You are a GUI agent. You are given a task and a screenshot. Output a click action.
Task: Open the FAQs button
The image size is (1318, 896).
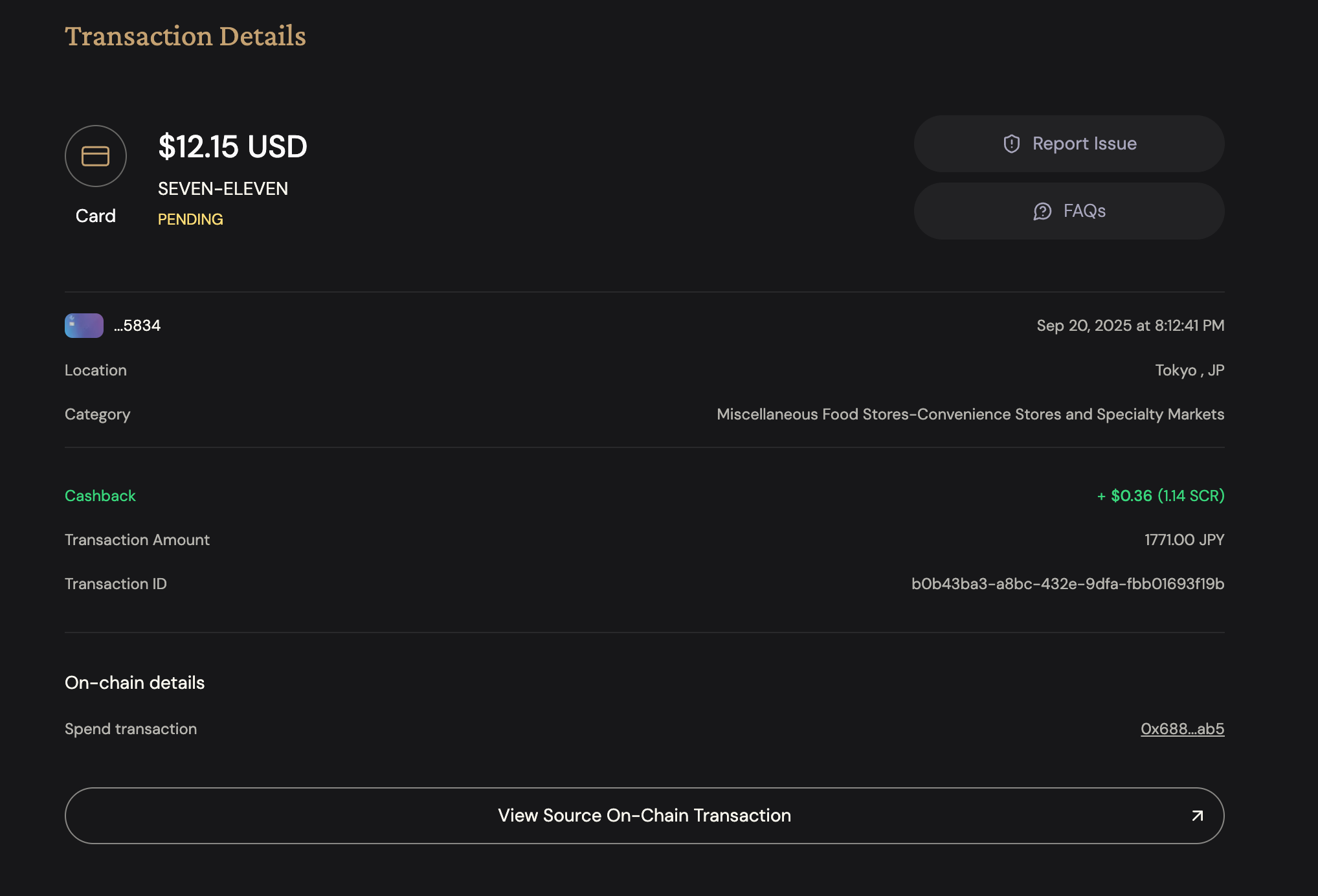point(1069,211)
